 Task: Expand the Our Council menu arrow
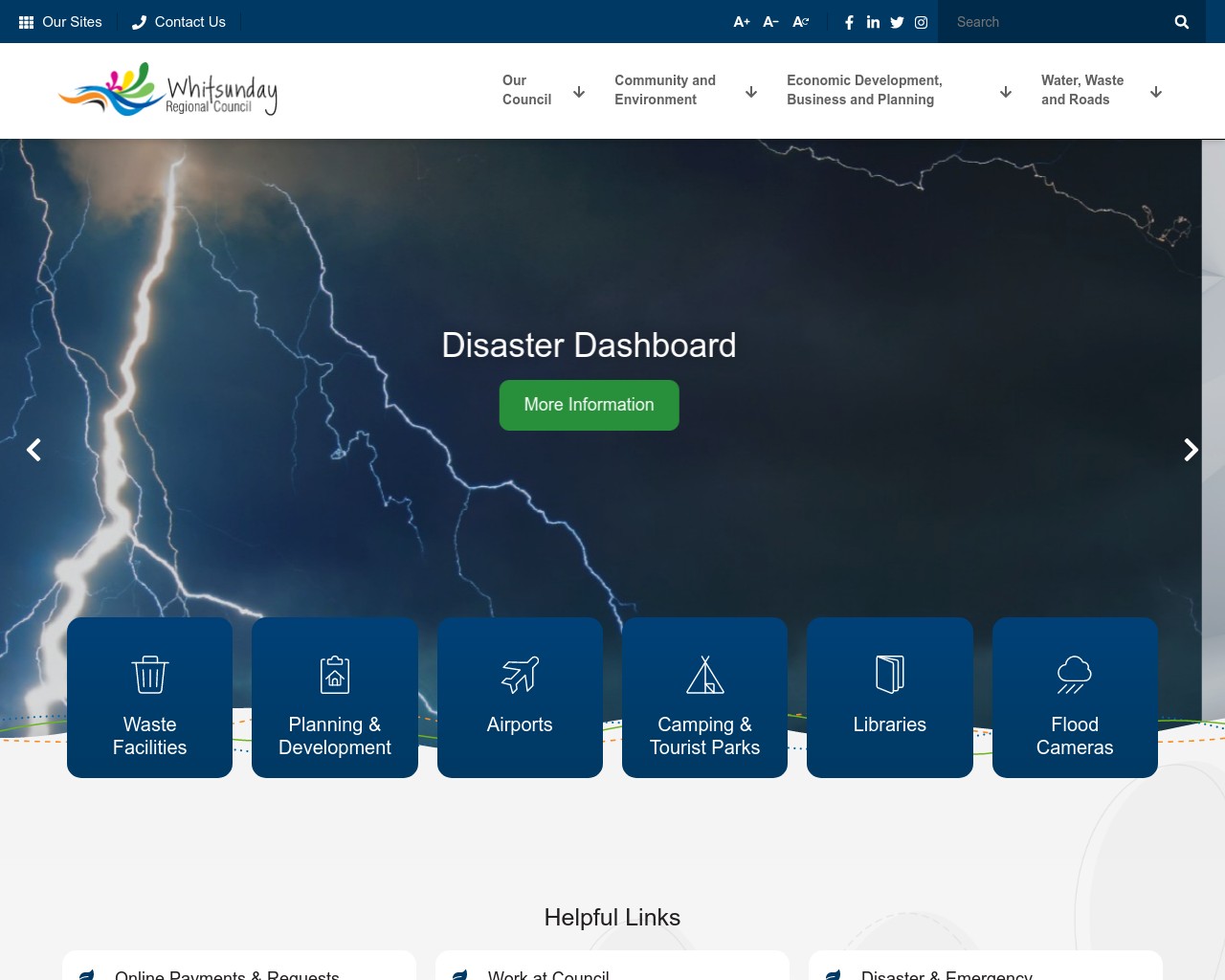579,92
